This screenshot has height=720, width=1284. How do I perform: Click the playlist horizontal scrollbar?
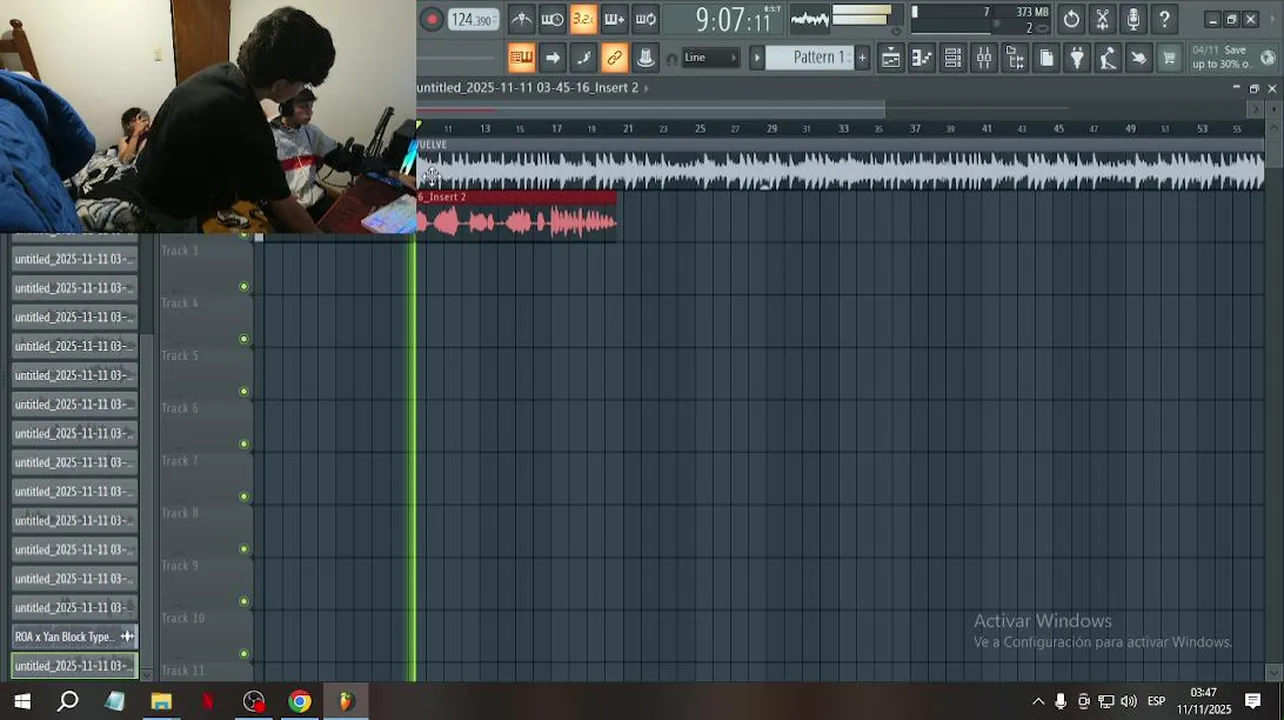pyautogui.click(x=651, y=108)
